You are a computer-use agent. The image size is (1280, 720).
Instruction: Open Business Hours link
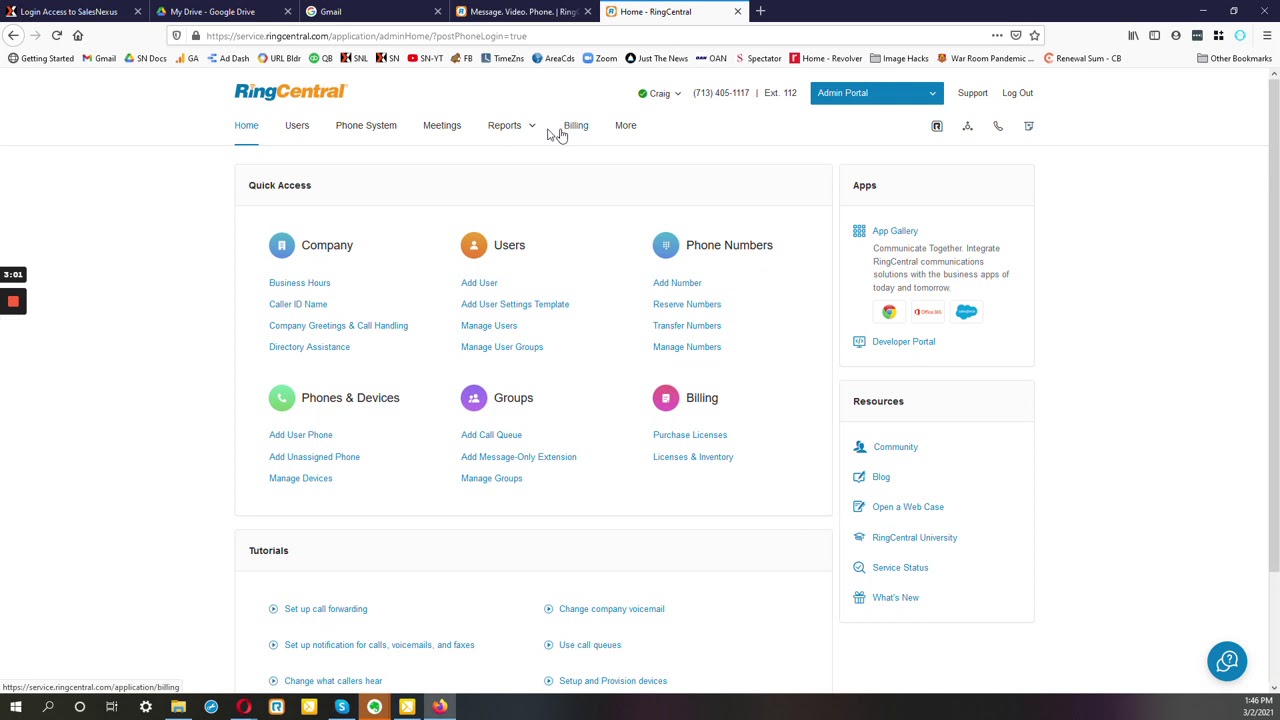click(299, 283)
